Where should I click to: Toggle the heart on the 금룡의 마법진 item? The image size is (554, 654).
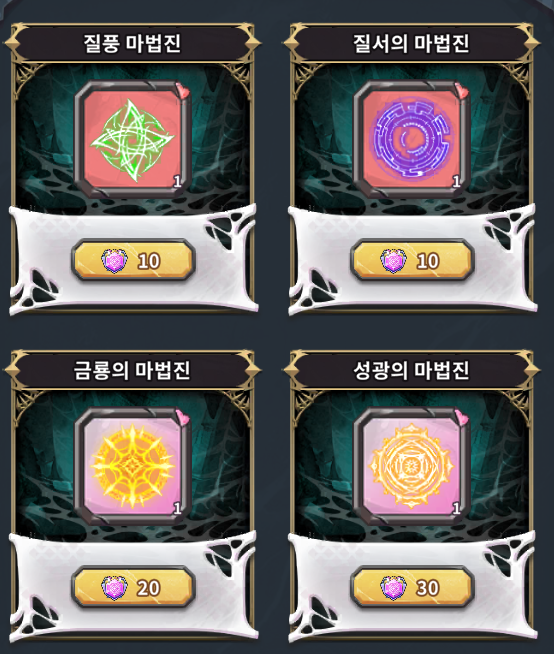pyautogui.click(x=182, y=417)
